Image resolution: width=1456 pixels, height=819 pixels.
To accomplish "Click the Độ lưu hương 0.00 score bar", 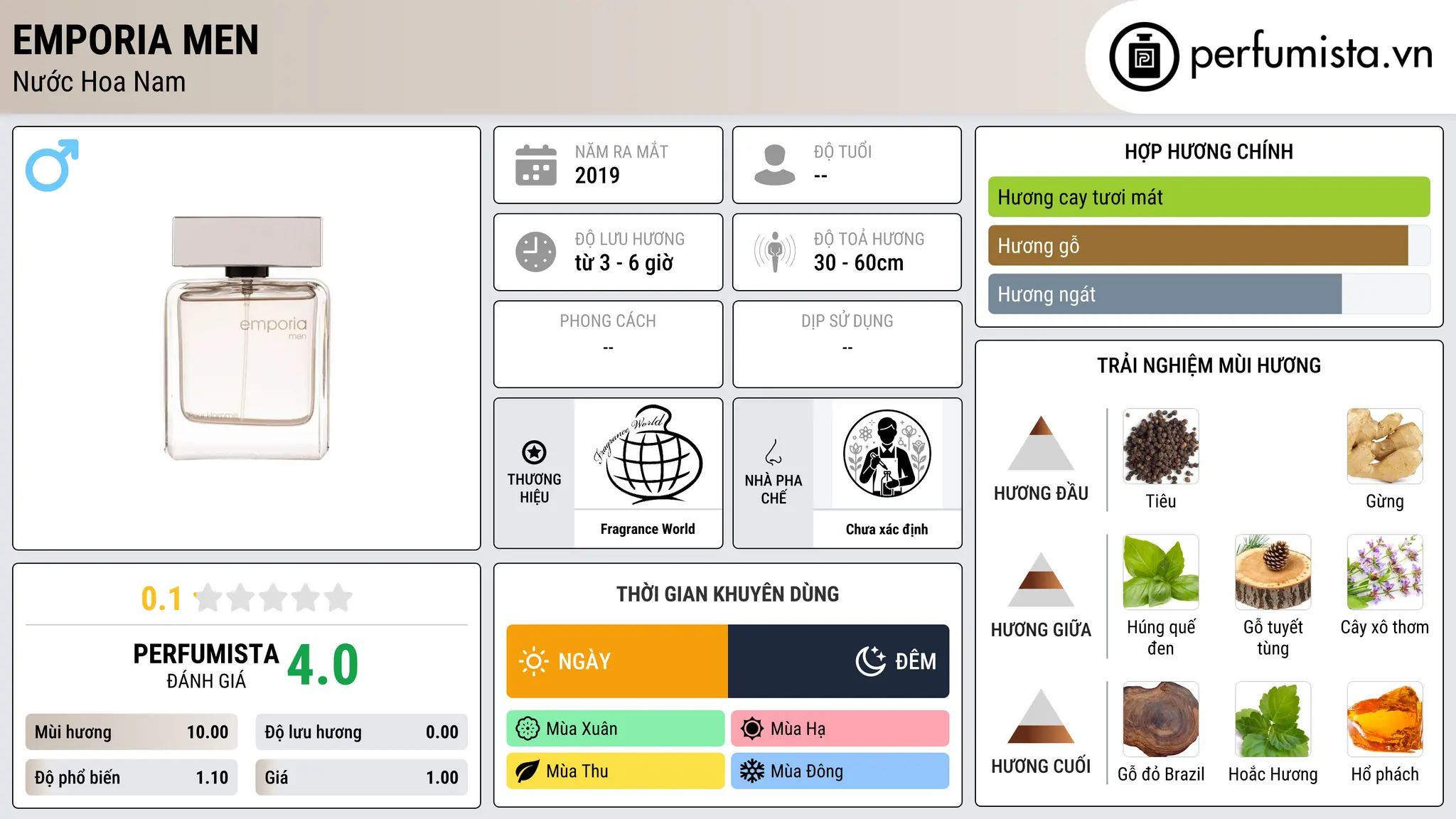I will click(362, 732).
